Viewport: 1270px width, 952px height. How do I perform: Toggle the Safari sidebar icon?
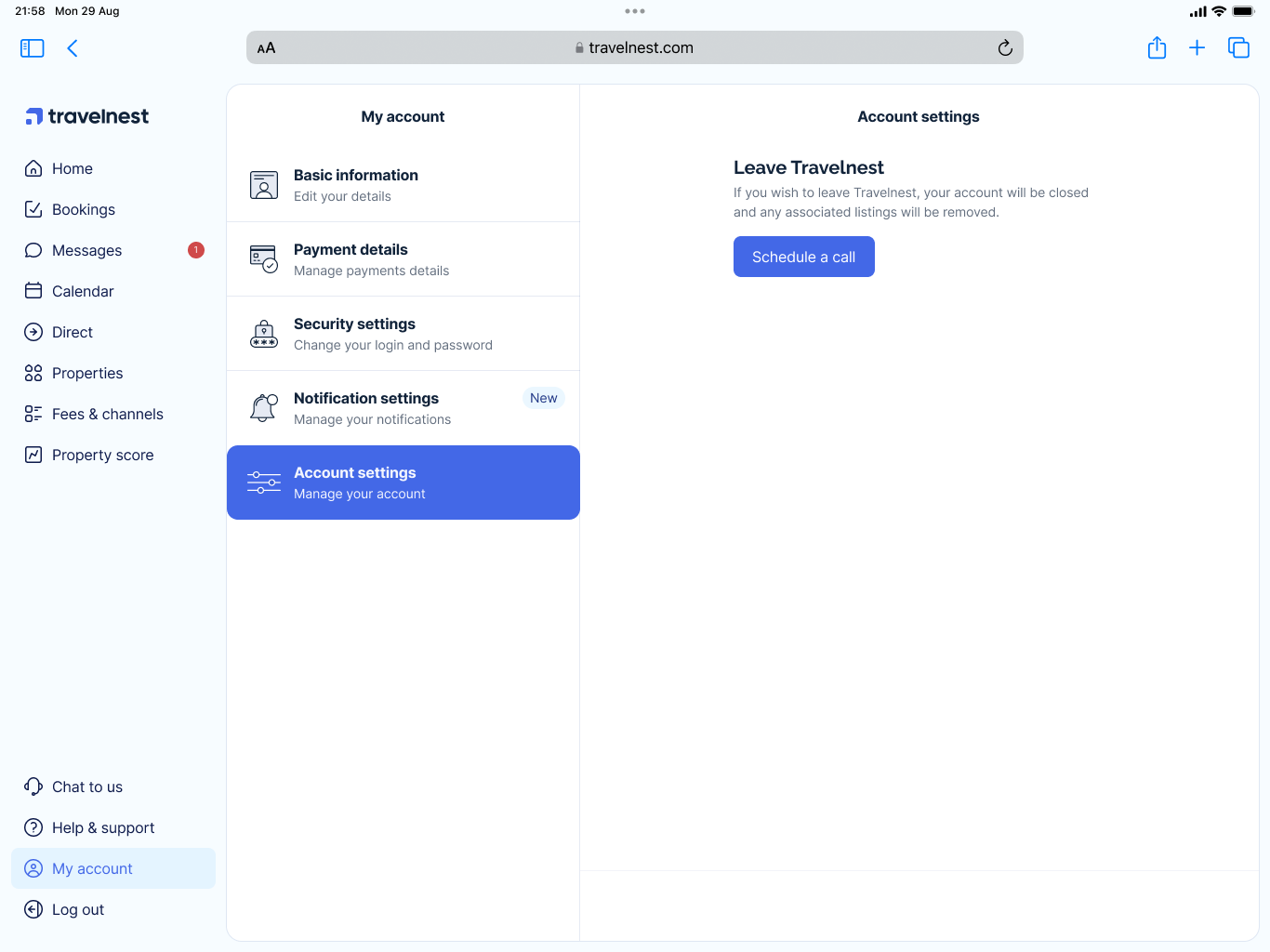click(33, 48)
